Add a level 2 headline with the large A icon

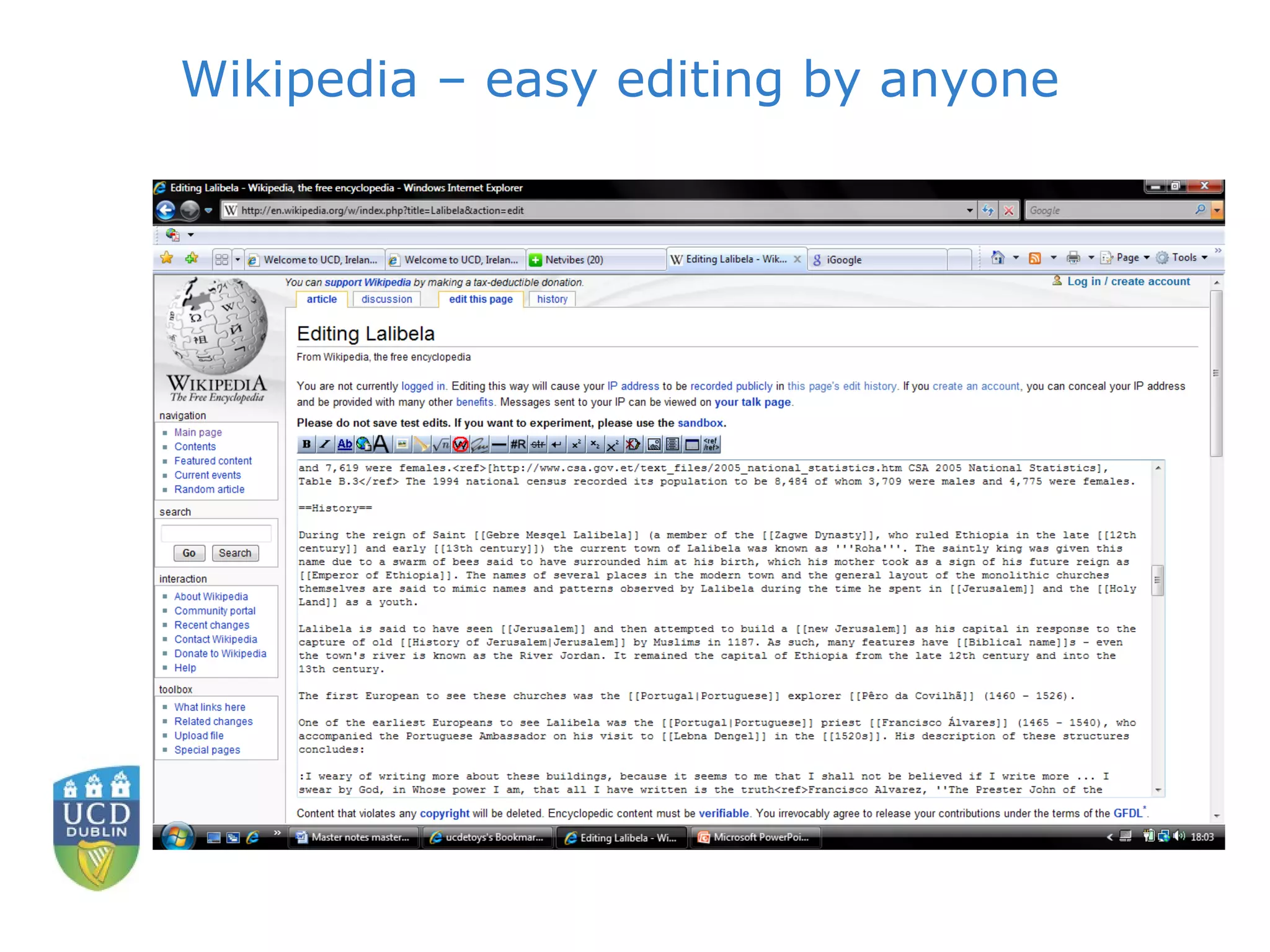[381, 444]
